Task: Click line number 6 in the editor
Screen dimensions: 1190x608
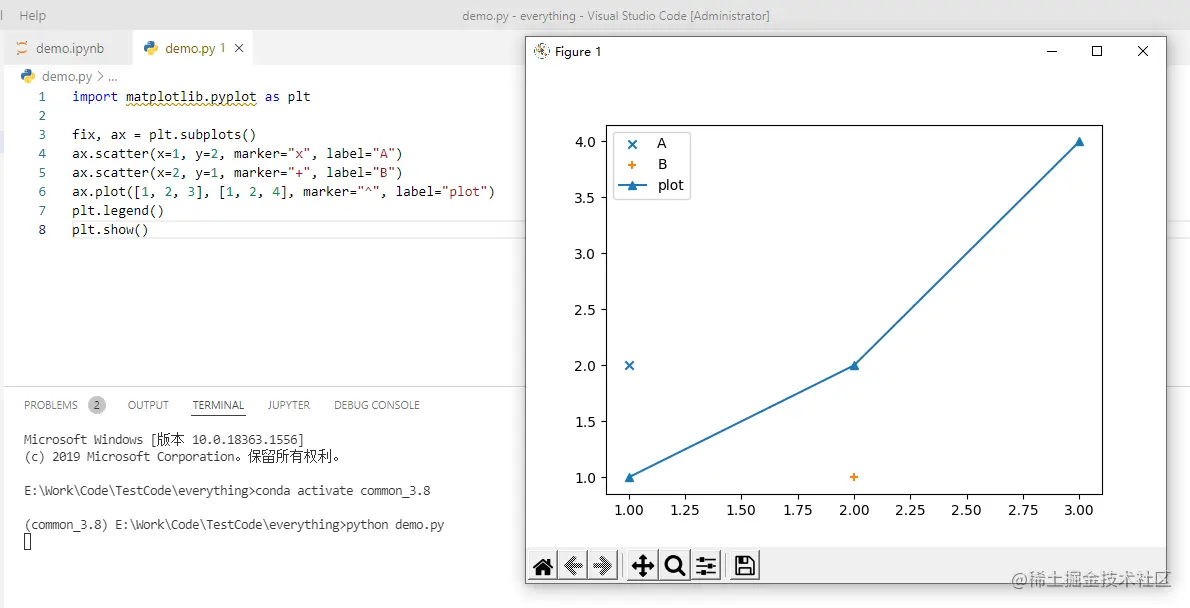Action: click(41, 191)
